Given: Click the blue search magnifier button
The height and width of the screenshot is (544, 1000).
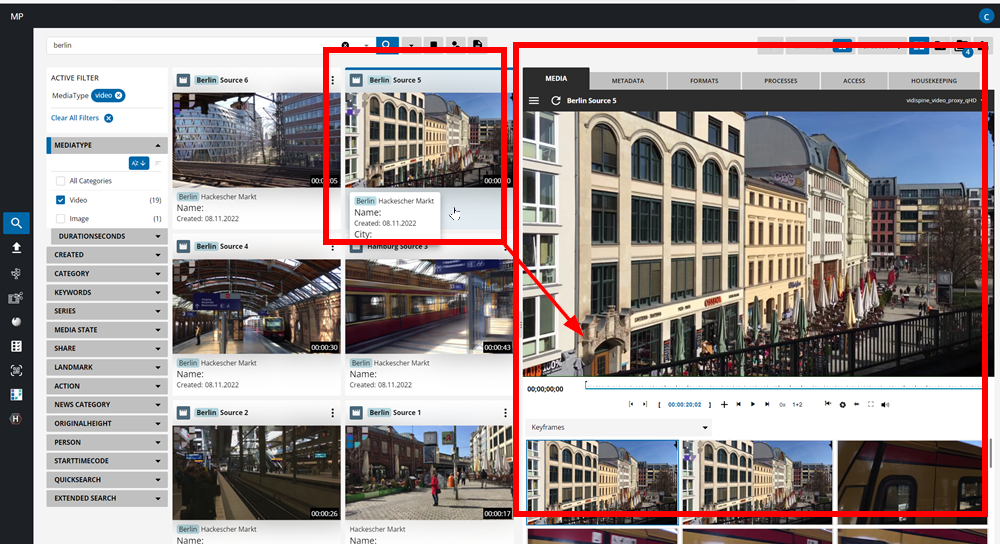Looking at the screenshot, I should tap(386, 45).
